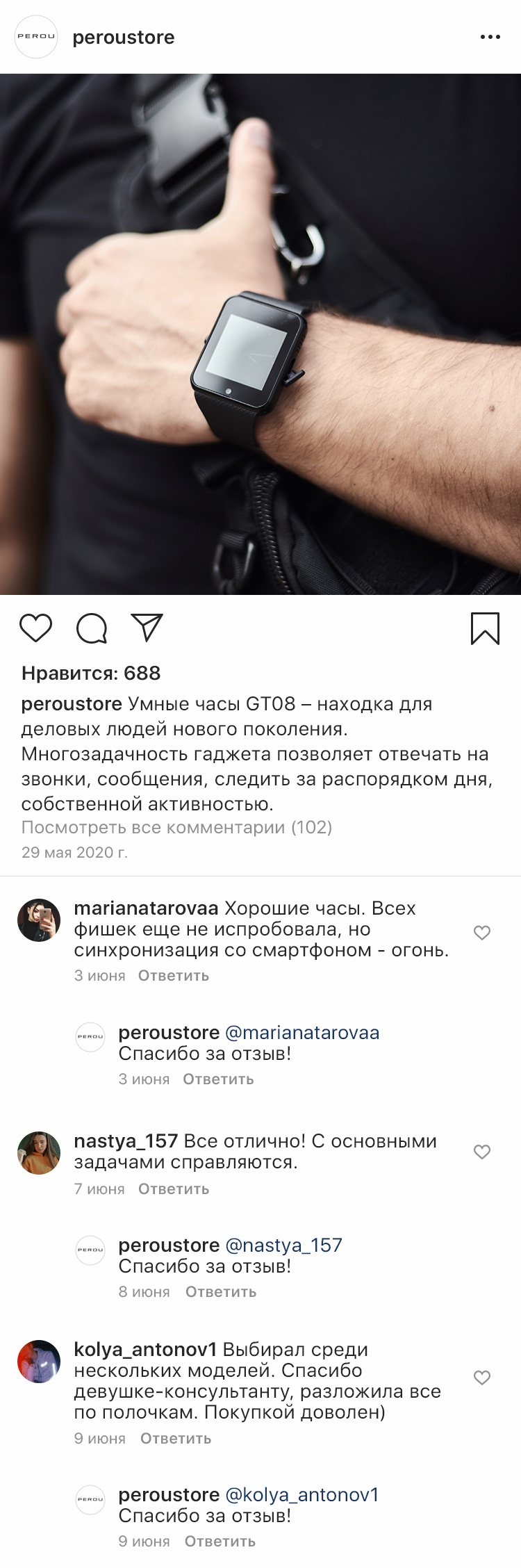Open the peroustore username in the header
The image size is (521, 1568).
pyautogui.click(x=124, y=38)
